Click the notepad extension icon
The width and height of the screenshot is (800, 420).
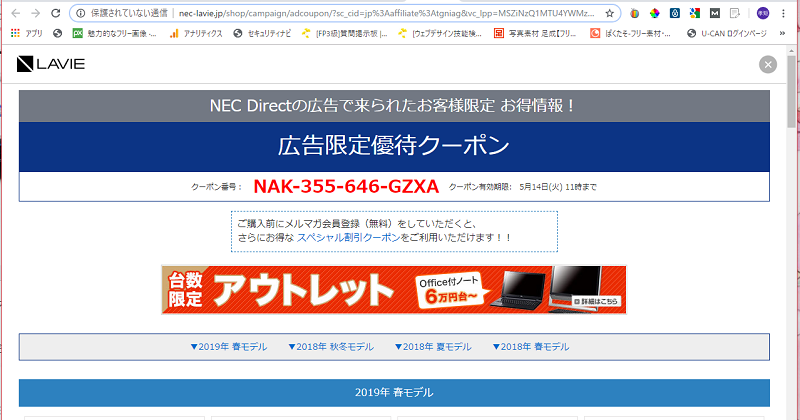pos(735,13)
